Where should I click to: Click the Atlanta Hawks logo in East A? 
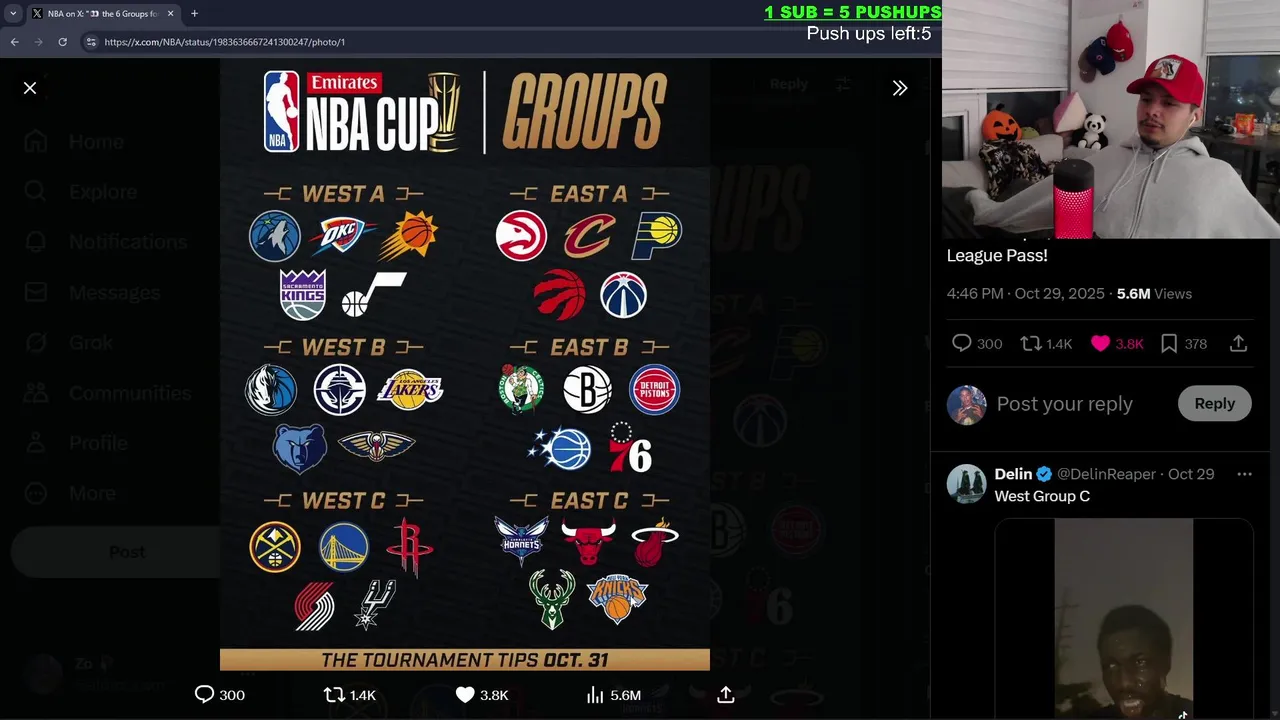[x=522, y=237]
